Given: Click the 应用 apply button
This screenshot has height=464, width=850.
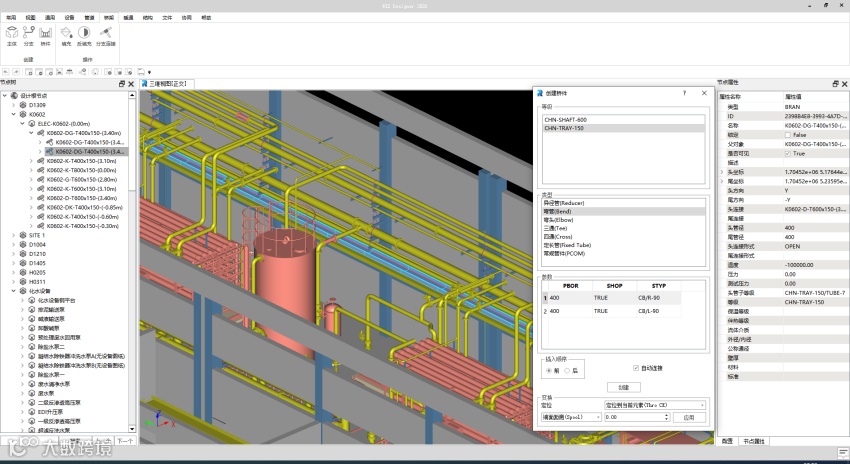Looking at the screenshot, I should [688, 417].
